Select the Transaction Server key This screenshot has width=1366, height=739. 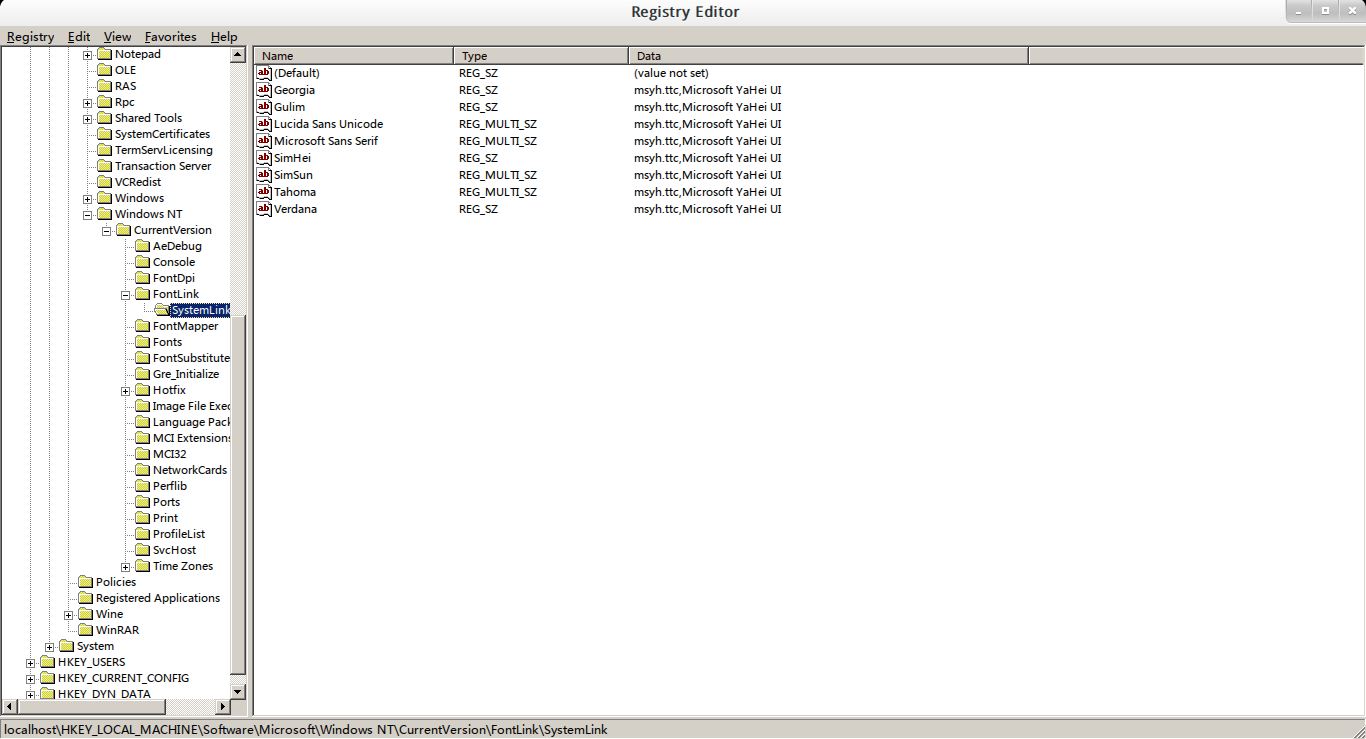tap(163, 166)
